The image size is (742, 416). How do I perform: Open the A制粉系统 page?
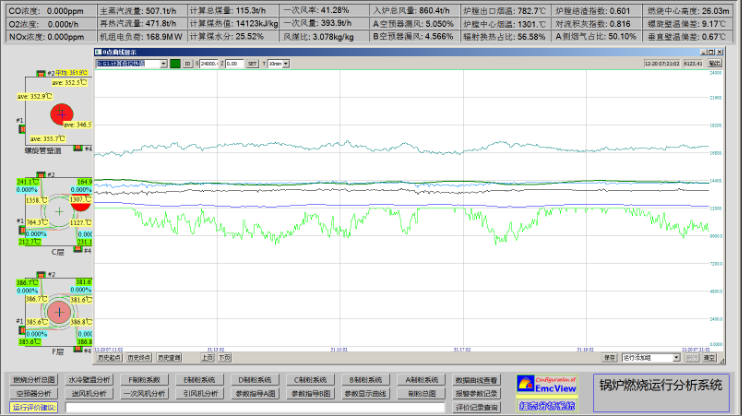421,380
